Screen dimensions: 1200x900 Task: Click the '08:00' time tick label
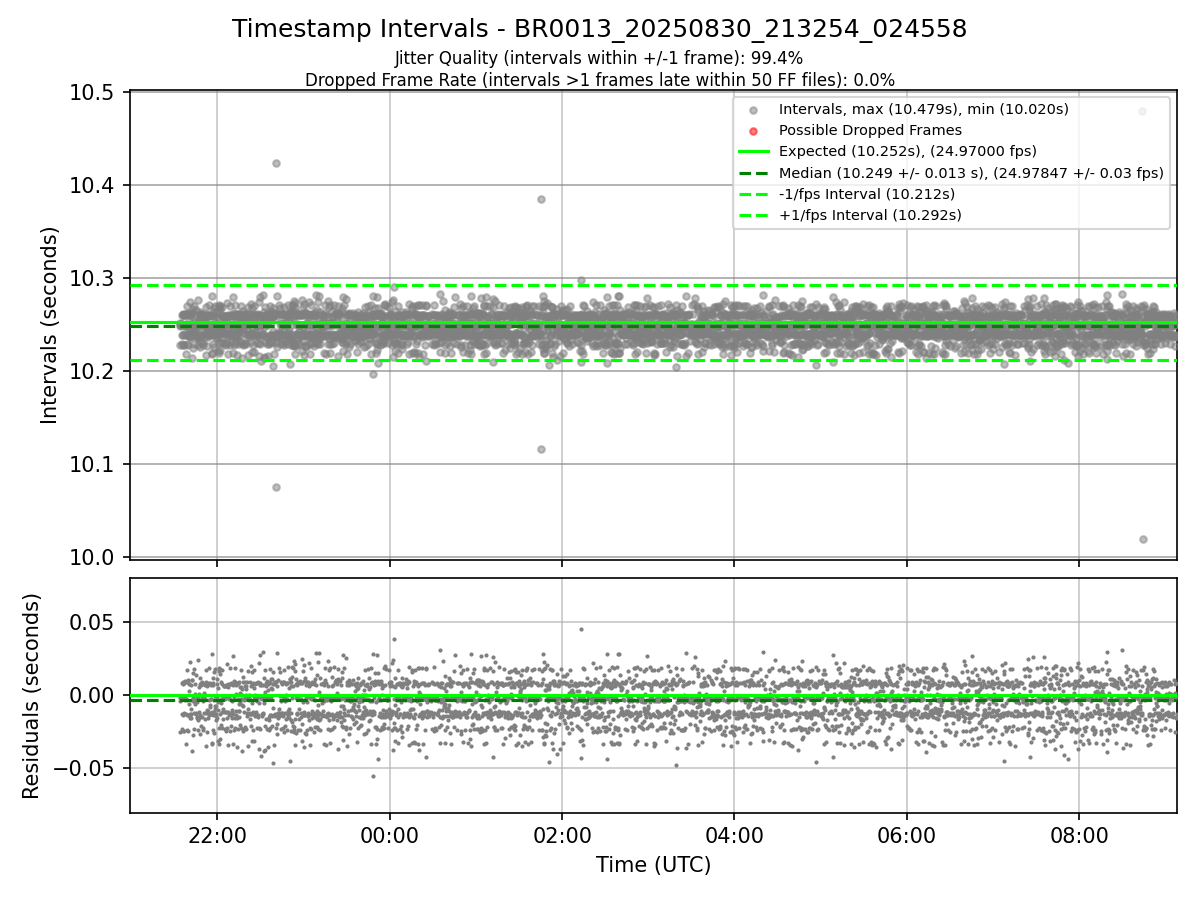[1078, 835]
